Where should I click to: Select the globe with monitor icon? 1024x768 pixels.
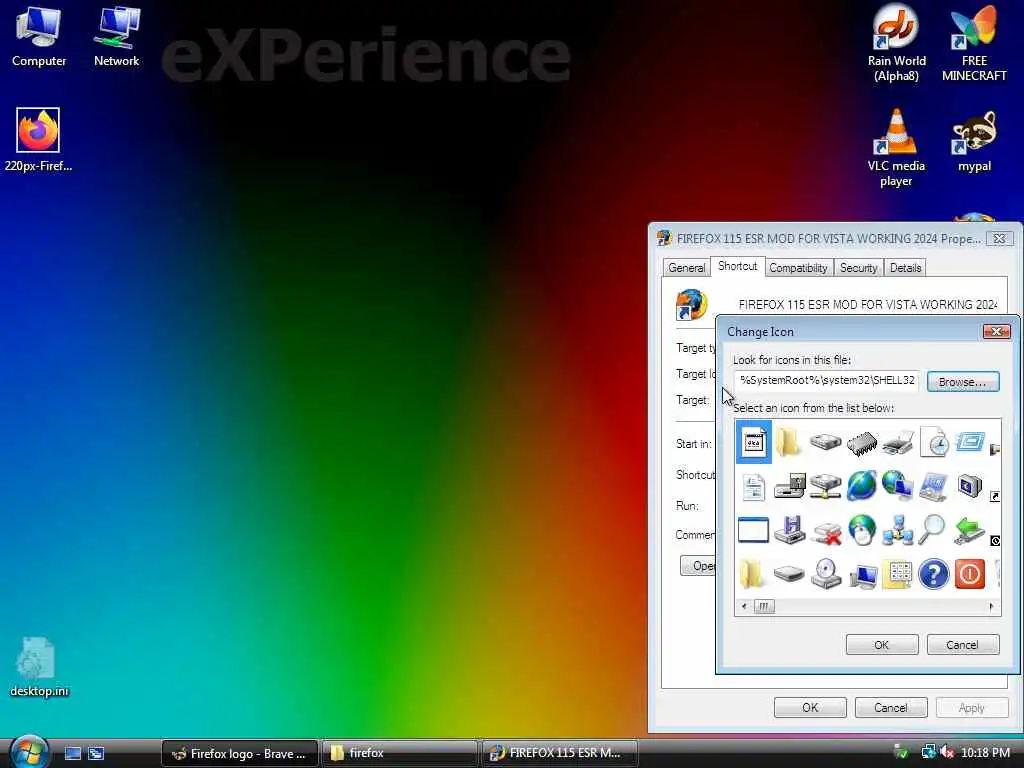(898, 486)
